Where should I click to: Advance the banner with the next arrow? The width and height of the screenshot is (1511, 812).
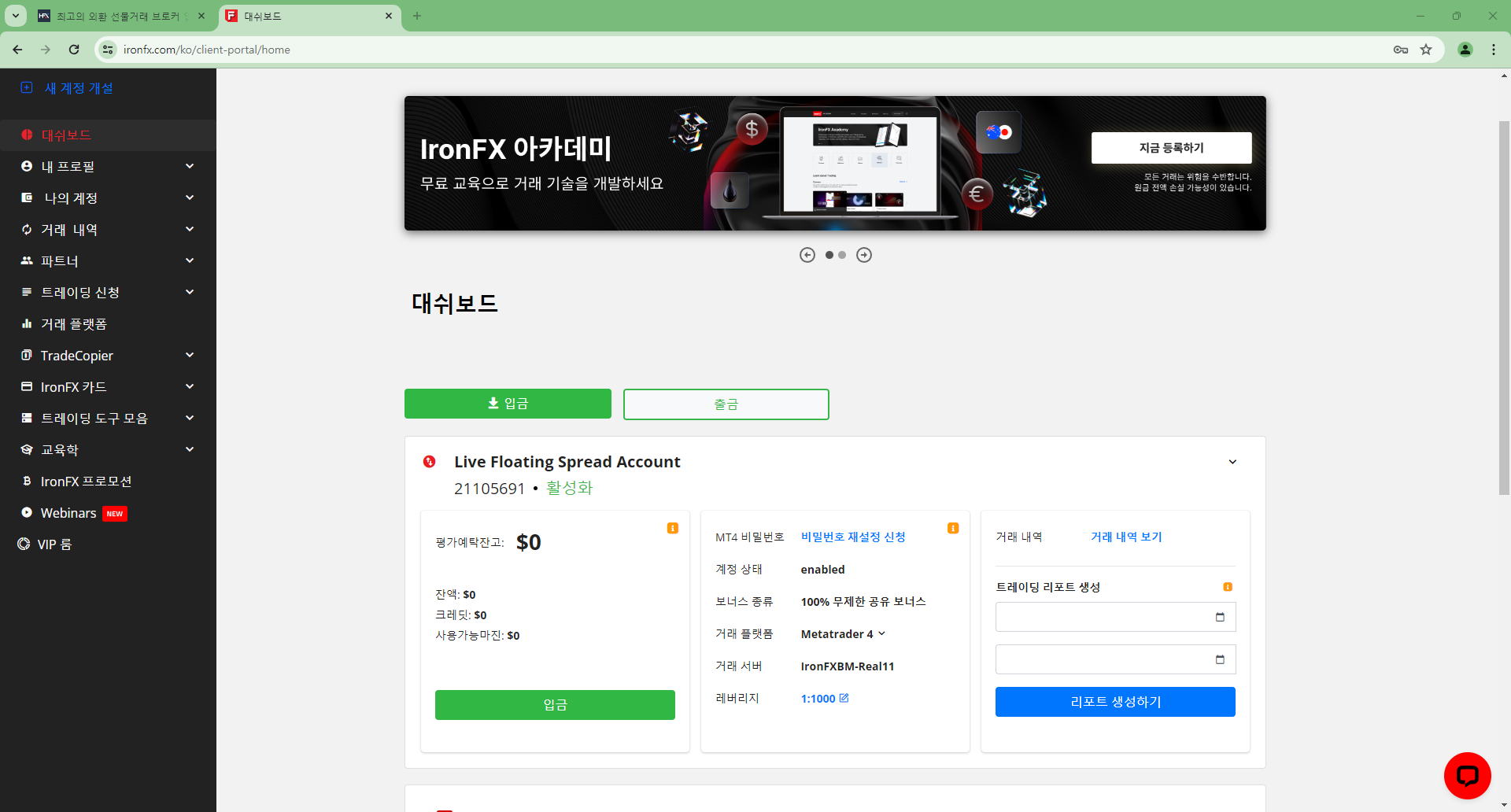point(863,254)
